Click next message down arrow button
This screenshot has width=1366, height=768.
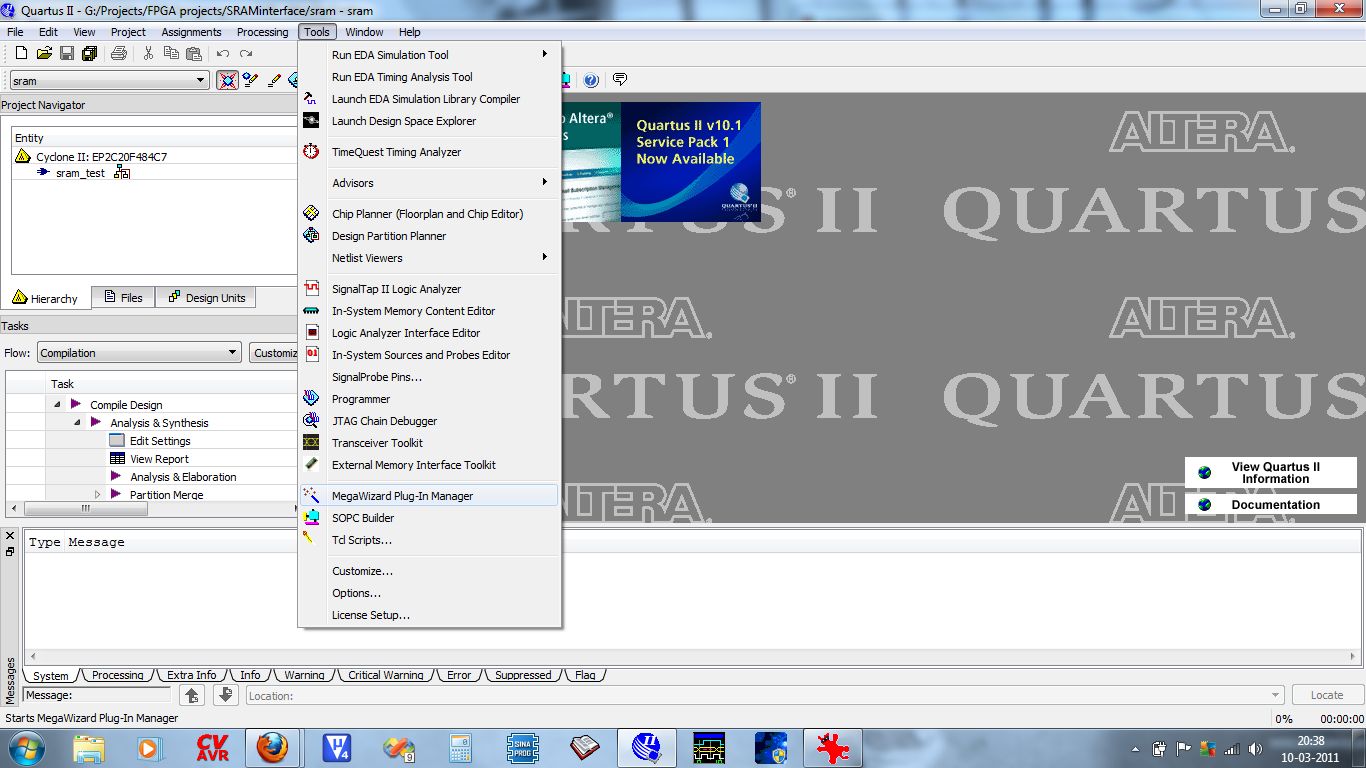[x=226, y=695]
